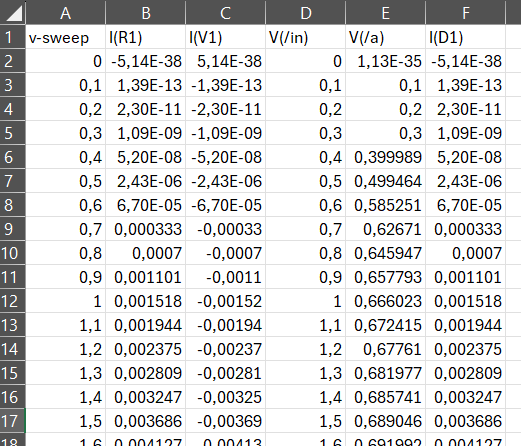This screenshot has width=521, height=446.
Task: Select cell C7 with -2,43E-06
Action: click(226, 181)
